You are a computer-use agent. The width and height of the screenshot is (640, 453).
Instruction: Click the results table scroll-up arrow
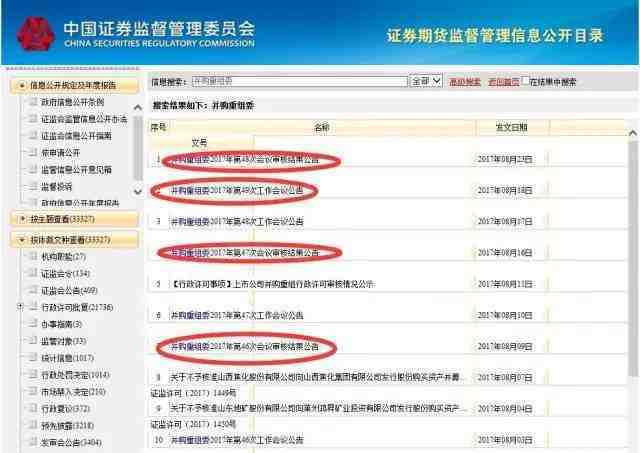point(633,133)
